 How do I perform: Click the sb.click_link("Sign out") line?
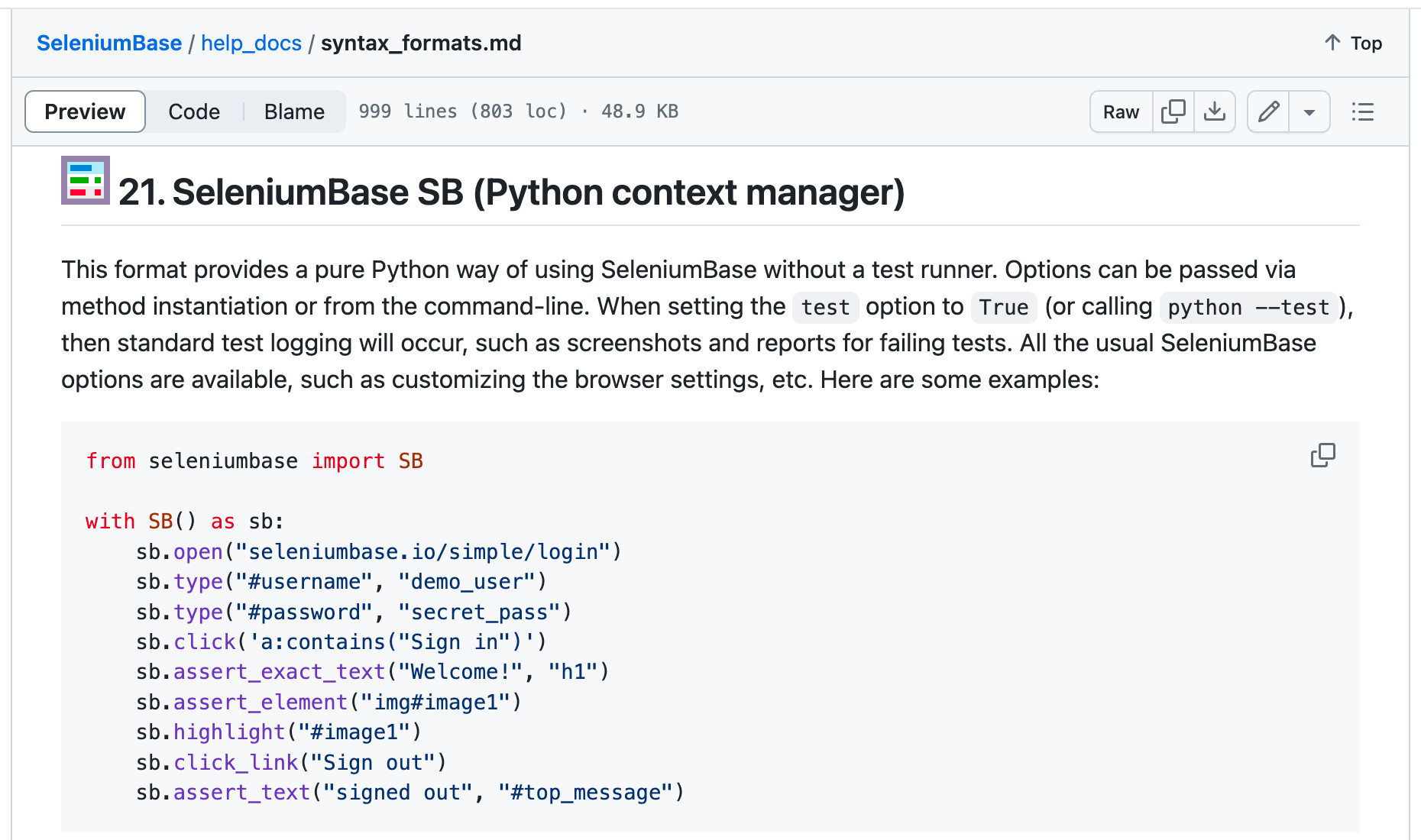click(x=291, y=762)
